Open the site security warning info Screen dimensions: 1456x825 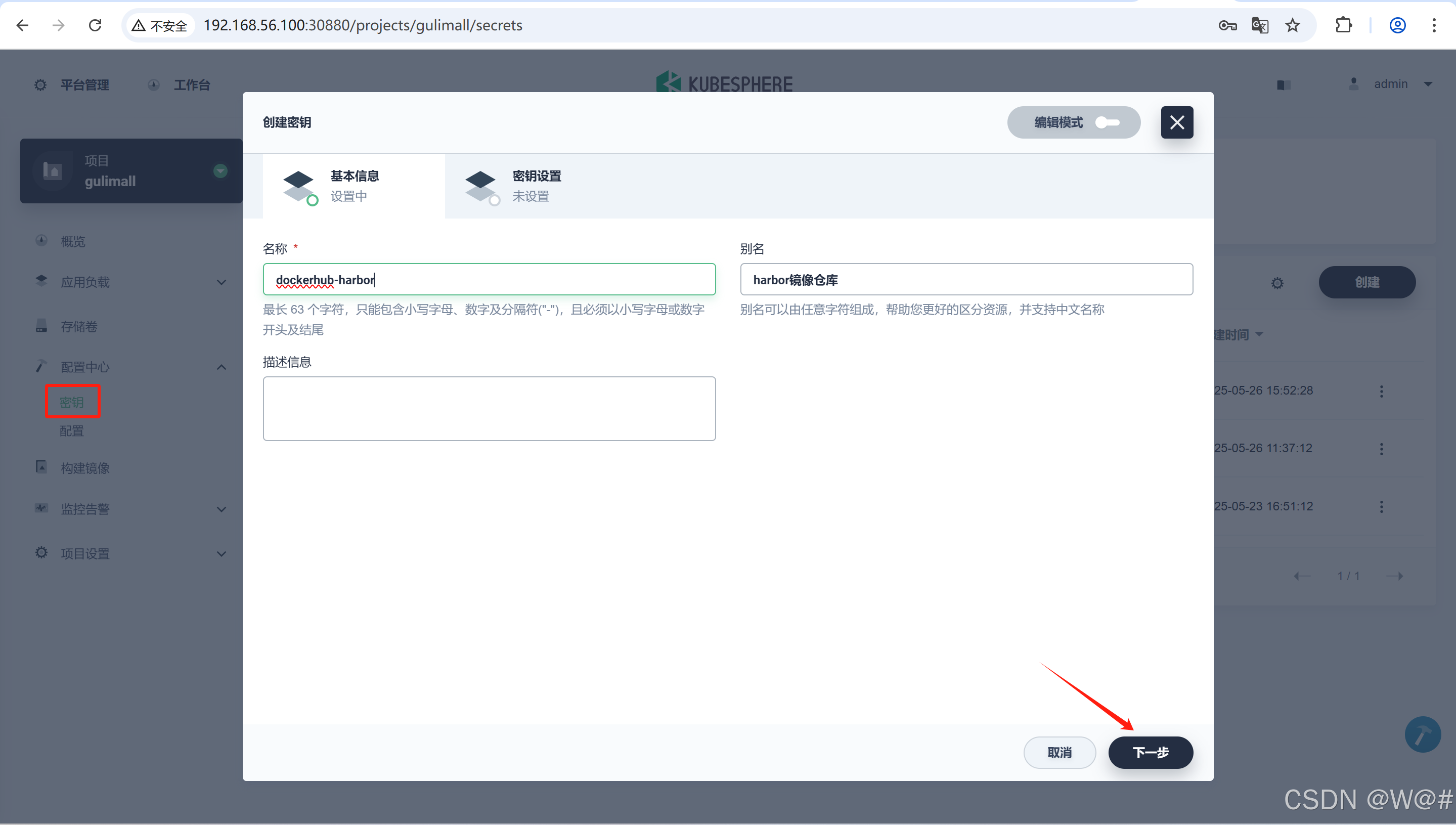[x=160, y=25]
